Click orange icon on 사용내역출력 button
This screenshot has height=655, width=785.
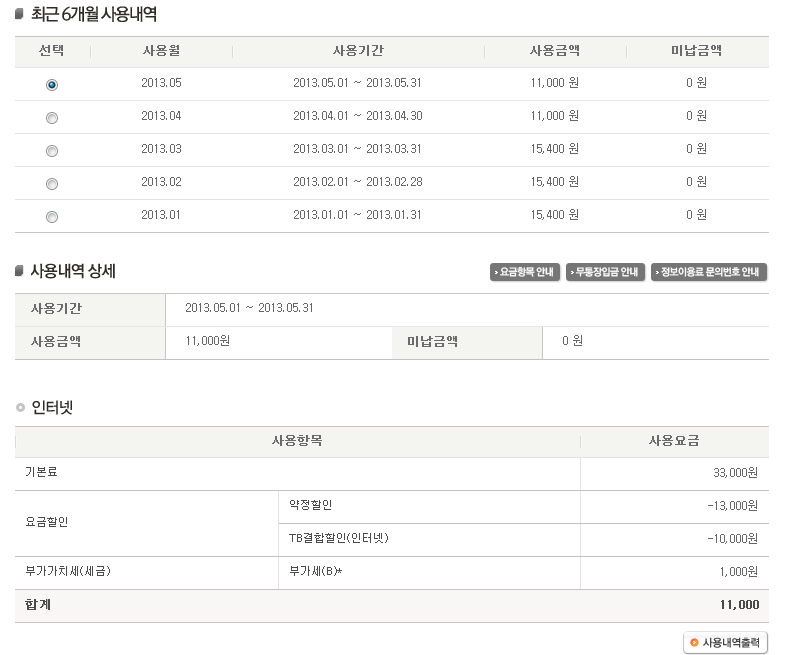694,642
